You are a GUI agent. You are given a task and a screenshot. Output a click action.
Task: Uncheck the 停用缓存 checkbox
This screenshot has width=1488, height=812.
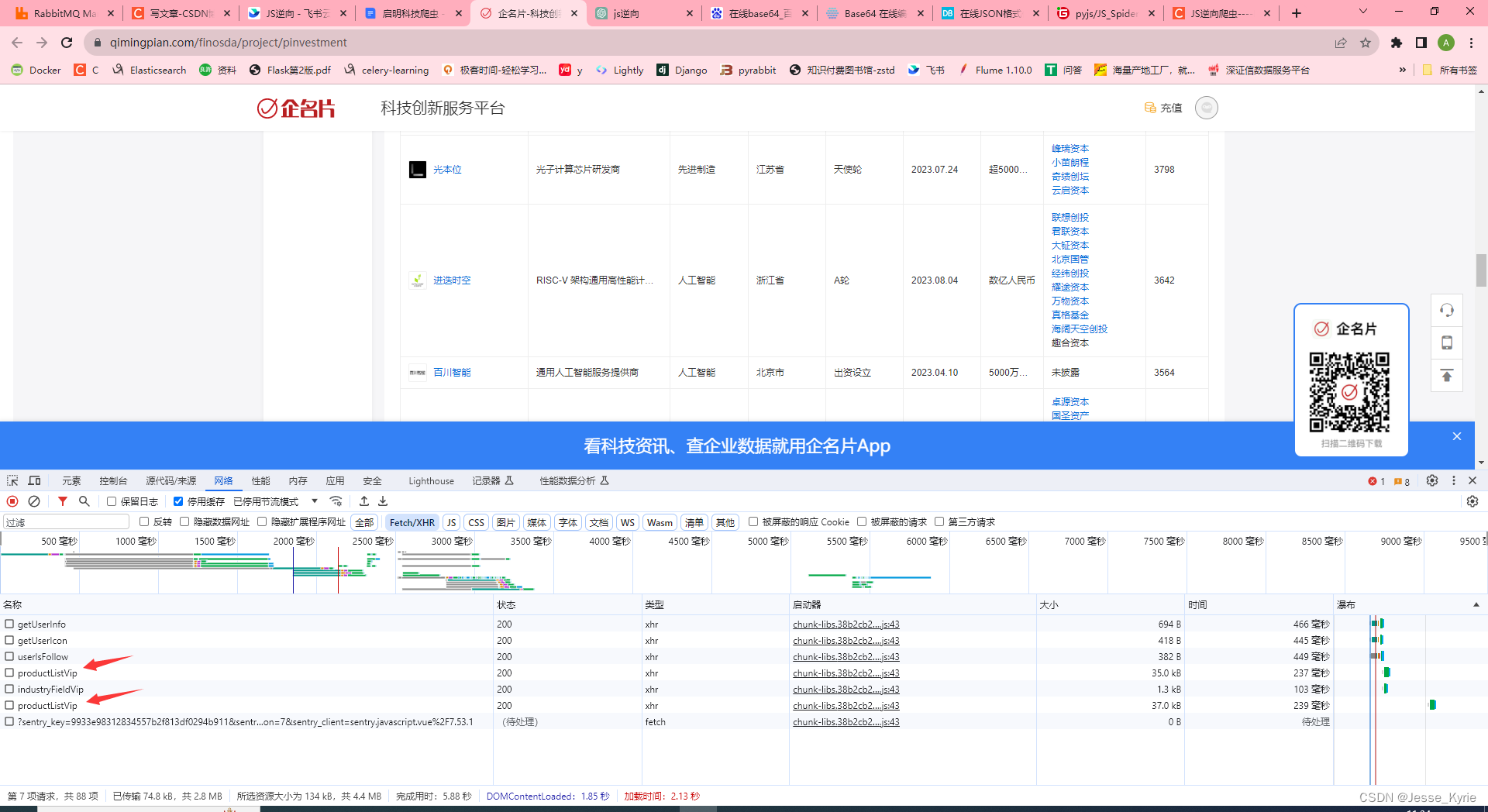[178, 501]
